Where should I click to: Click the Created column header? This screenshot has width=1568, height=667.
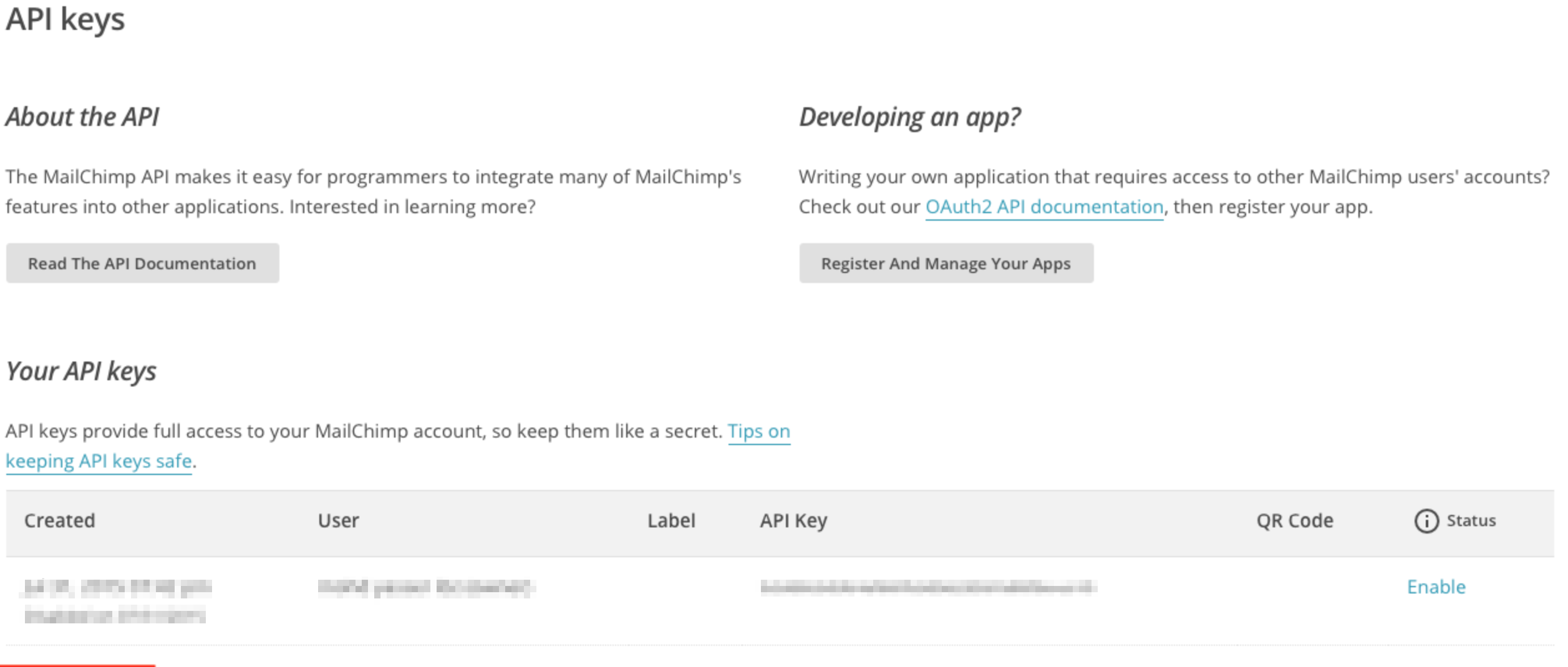59,521
